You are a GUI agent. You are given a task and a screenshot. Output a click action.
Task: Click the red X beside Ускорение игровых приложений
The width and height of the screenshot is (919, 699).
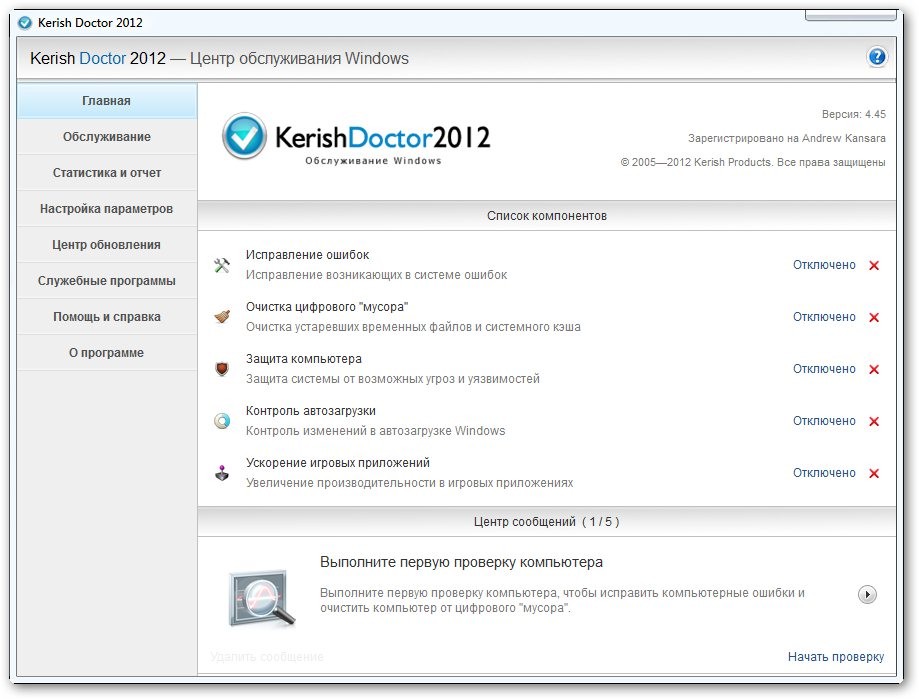pos(874,473)
